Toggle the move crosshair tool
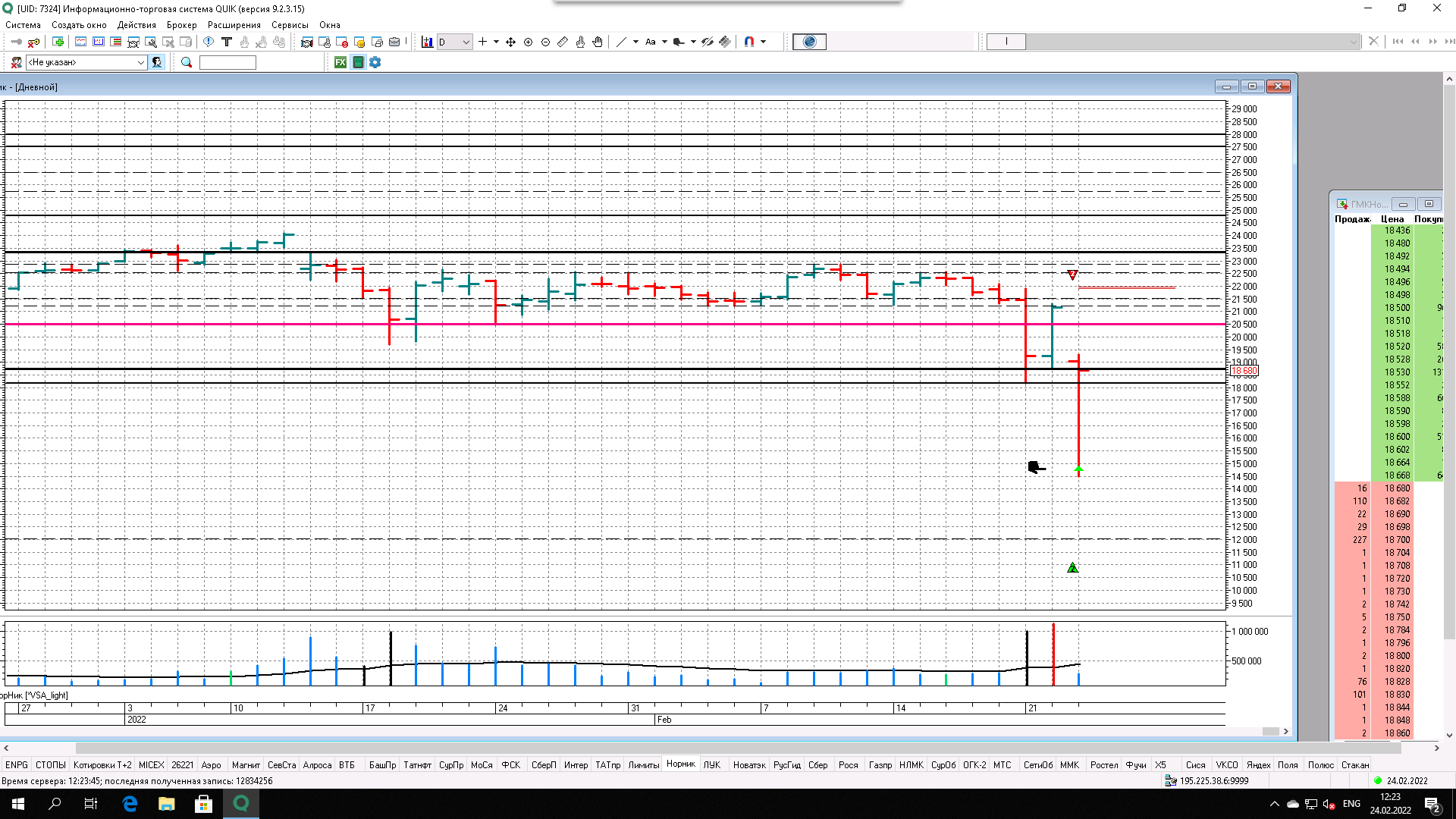The width and height of the screenshot is (1456, 819). [x=511, y=42]
